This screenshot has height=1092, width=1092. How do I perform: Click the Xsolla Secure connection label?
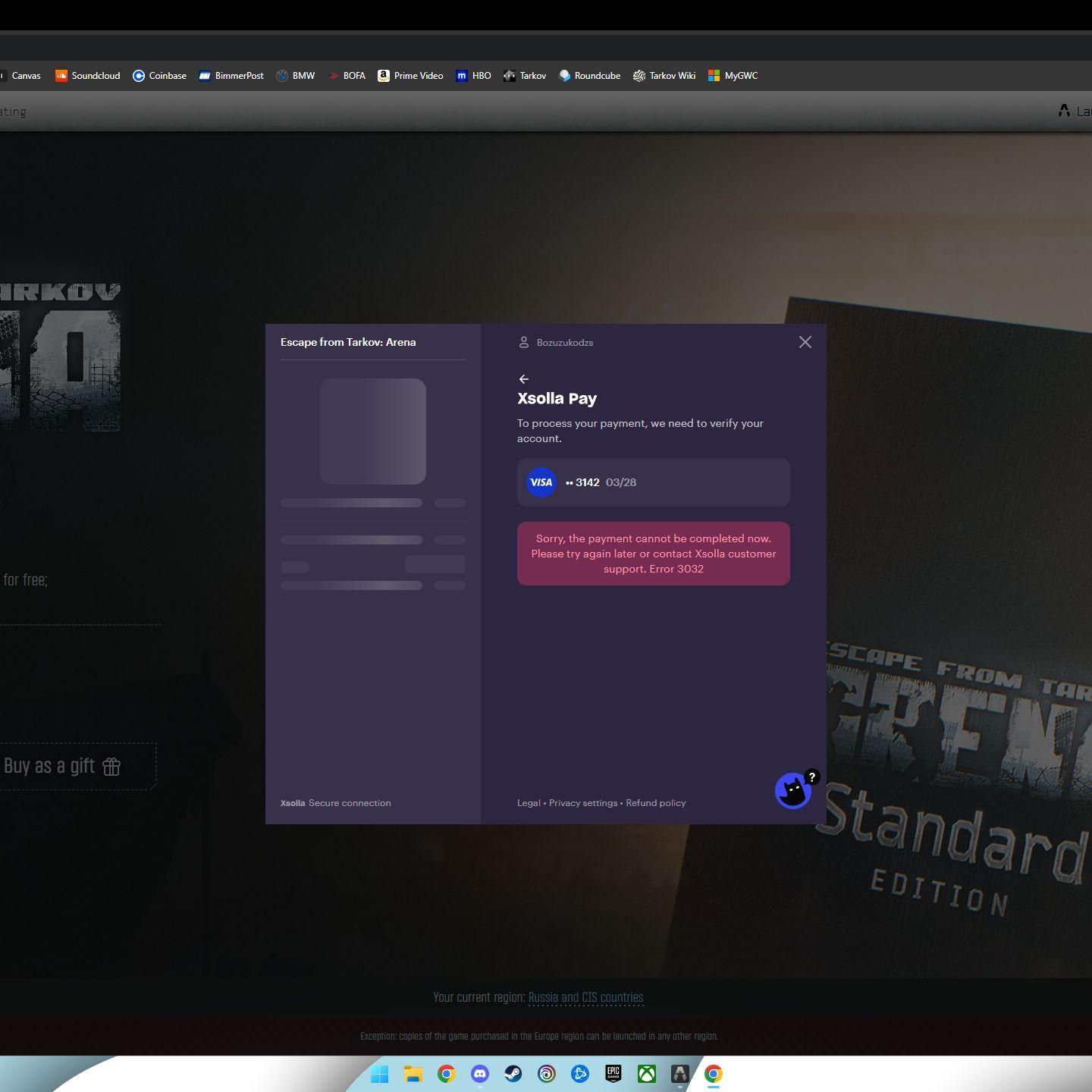pyautogui.click(x=336, y=803)
